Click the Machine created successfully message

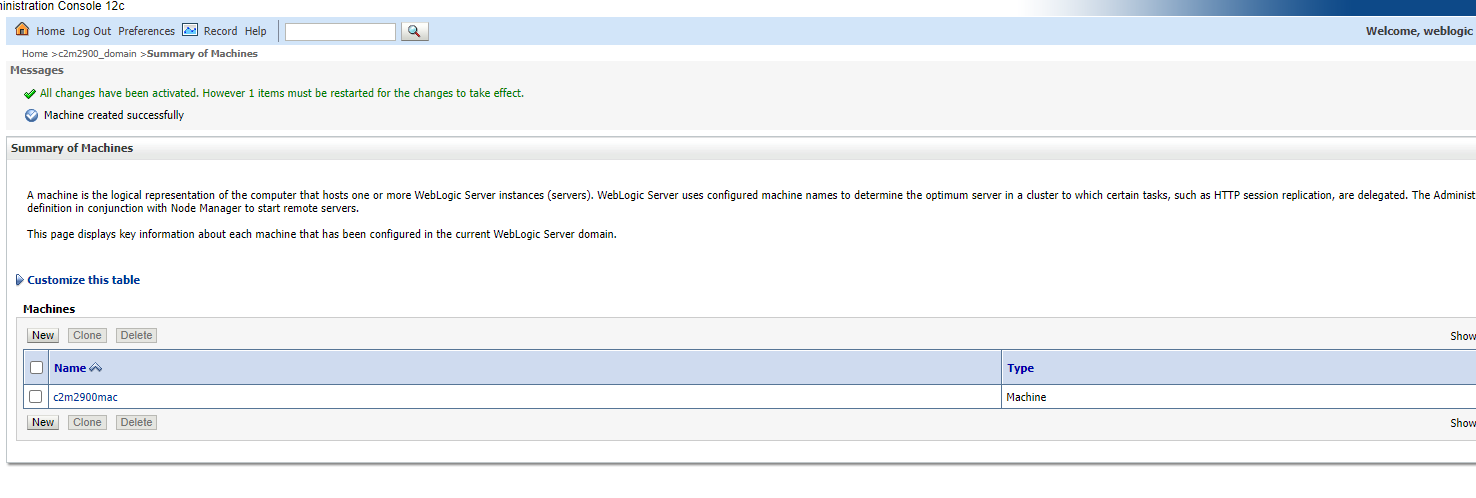coord(114,115)
